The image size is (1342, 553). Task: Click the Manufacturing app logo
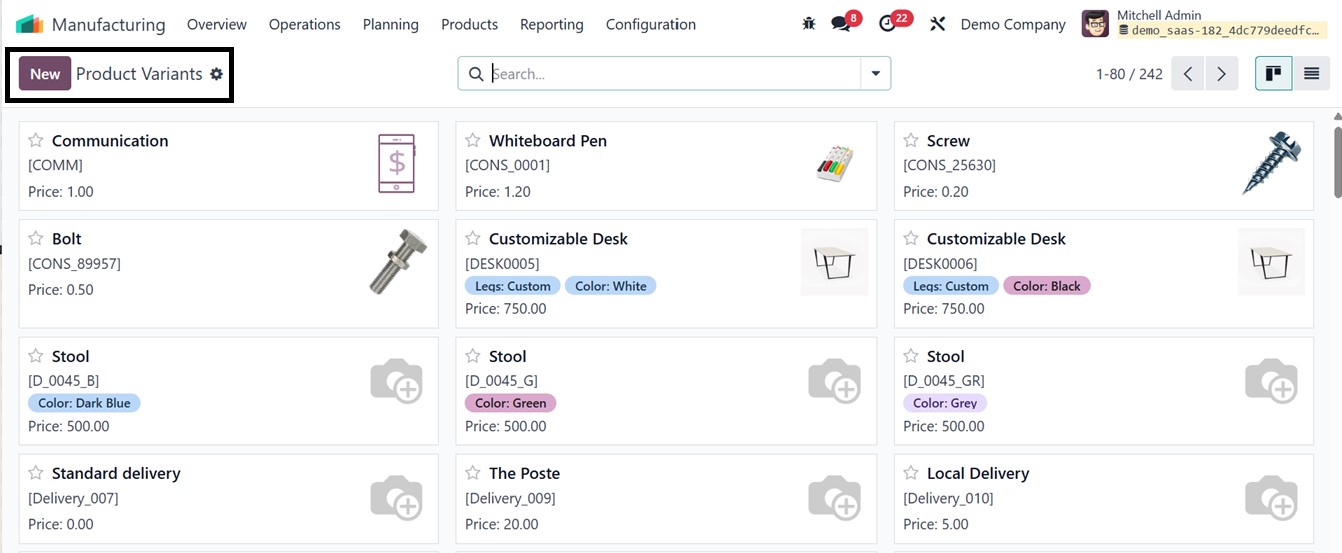(x=30, y=24)
